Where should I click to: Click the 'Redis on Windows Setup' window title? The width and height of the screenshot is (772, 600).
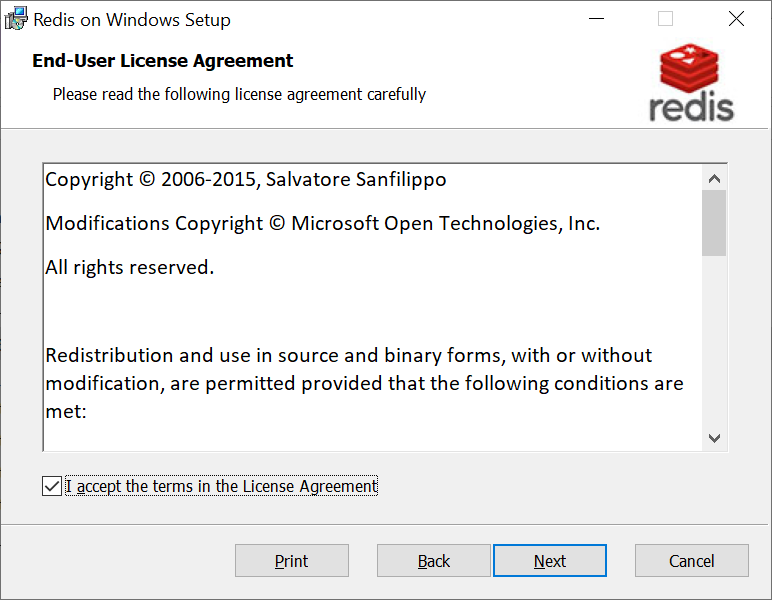pyautogui.click(x=132, y=20)
